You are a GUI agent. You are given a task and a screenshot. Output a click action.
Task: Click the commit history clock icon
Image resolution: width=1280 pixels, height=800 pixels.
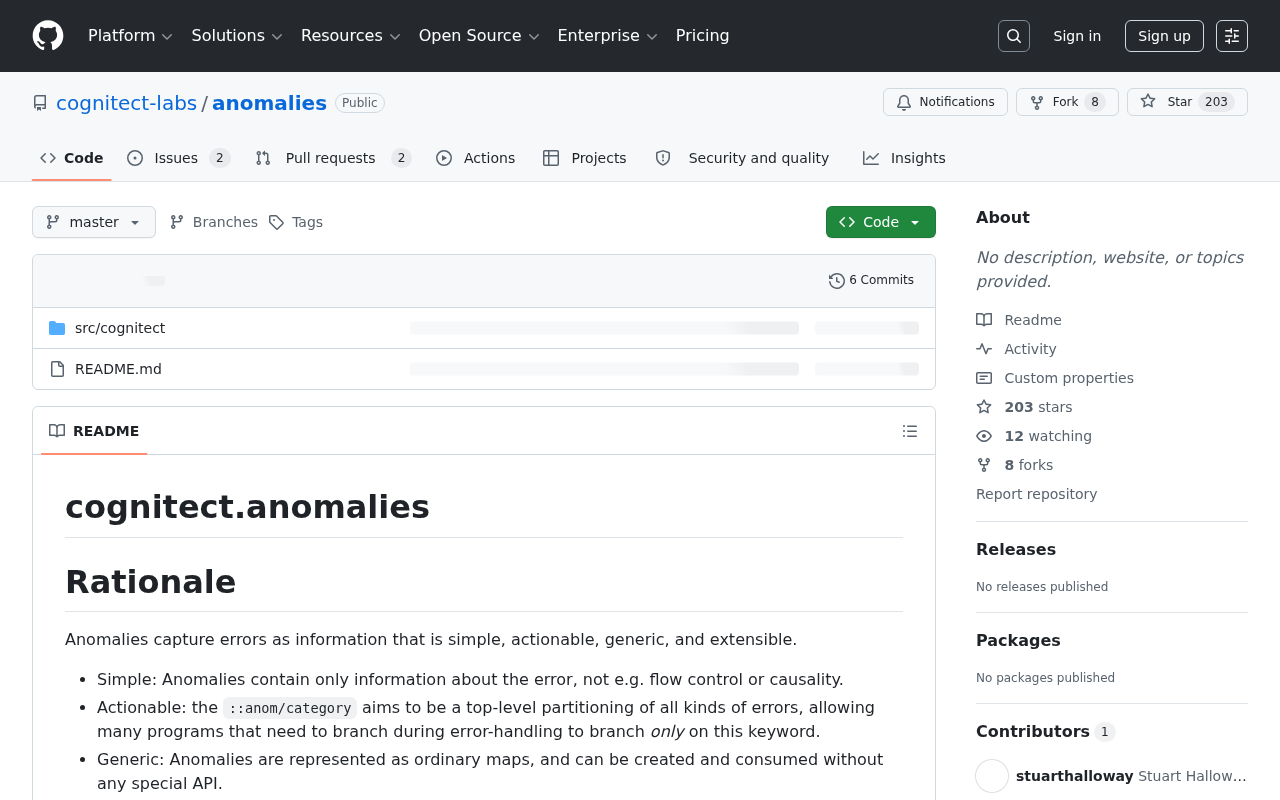point(837,281)
